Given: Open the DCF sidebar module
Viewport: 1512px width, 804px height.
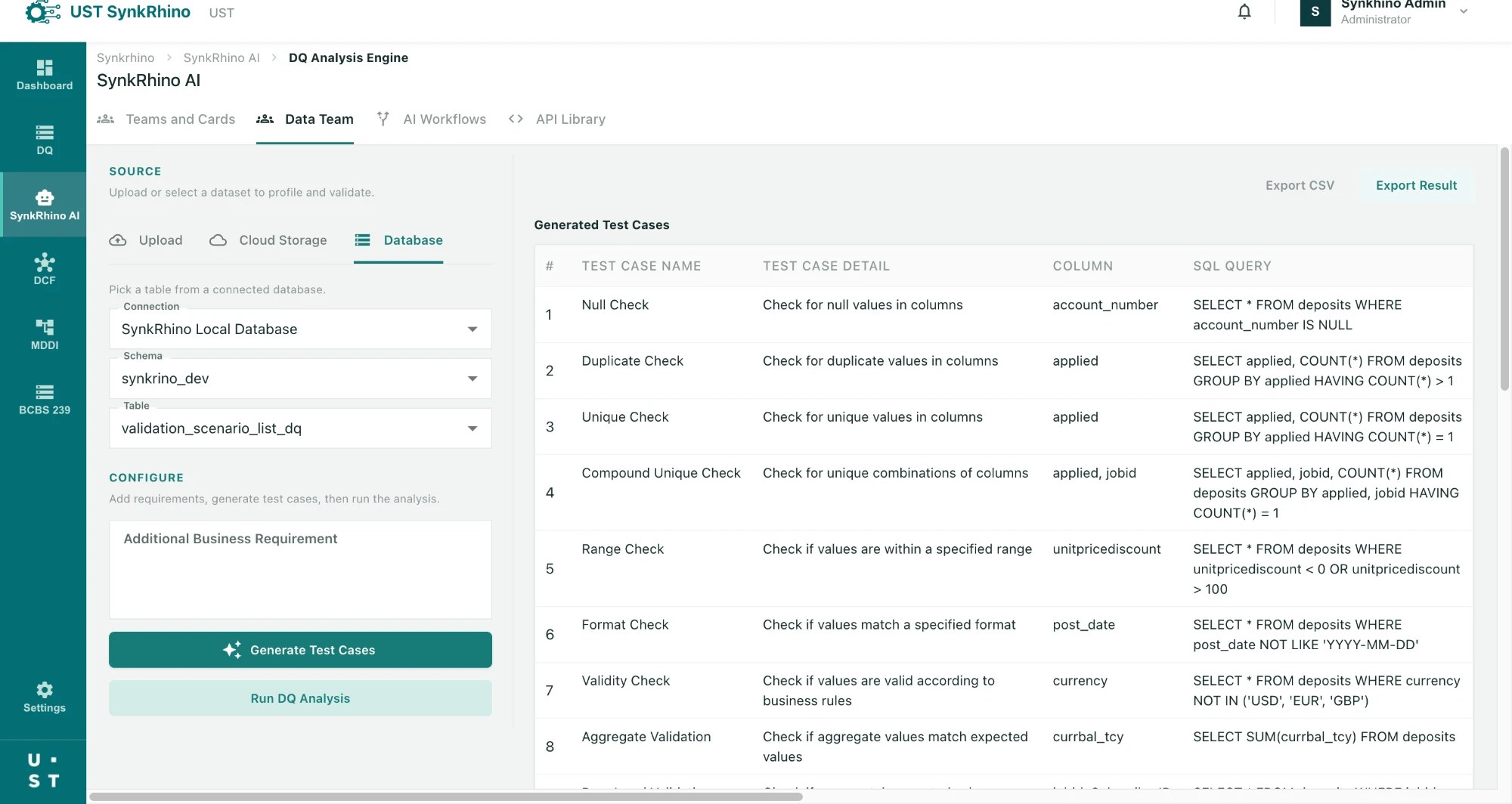Looking at the screenshot, I should pos(44,270).
